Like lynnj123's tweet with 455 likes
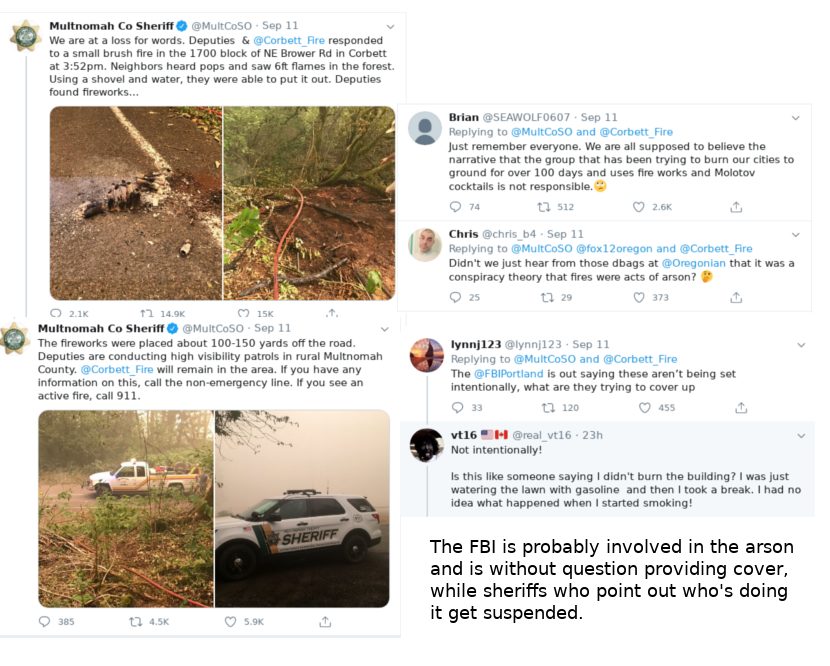830x666 pixels. 645,407
